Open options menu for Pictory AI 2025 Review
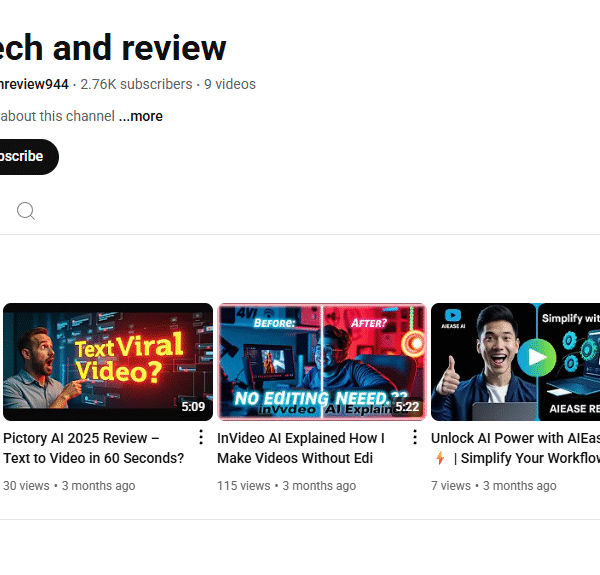The width and height of the screenshot is (600, 575). 201,437
